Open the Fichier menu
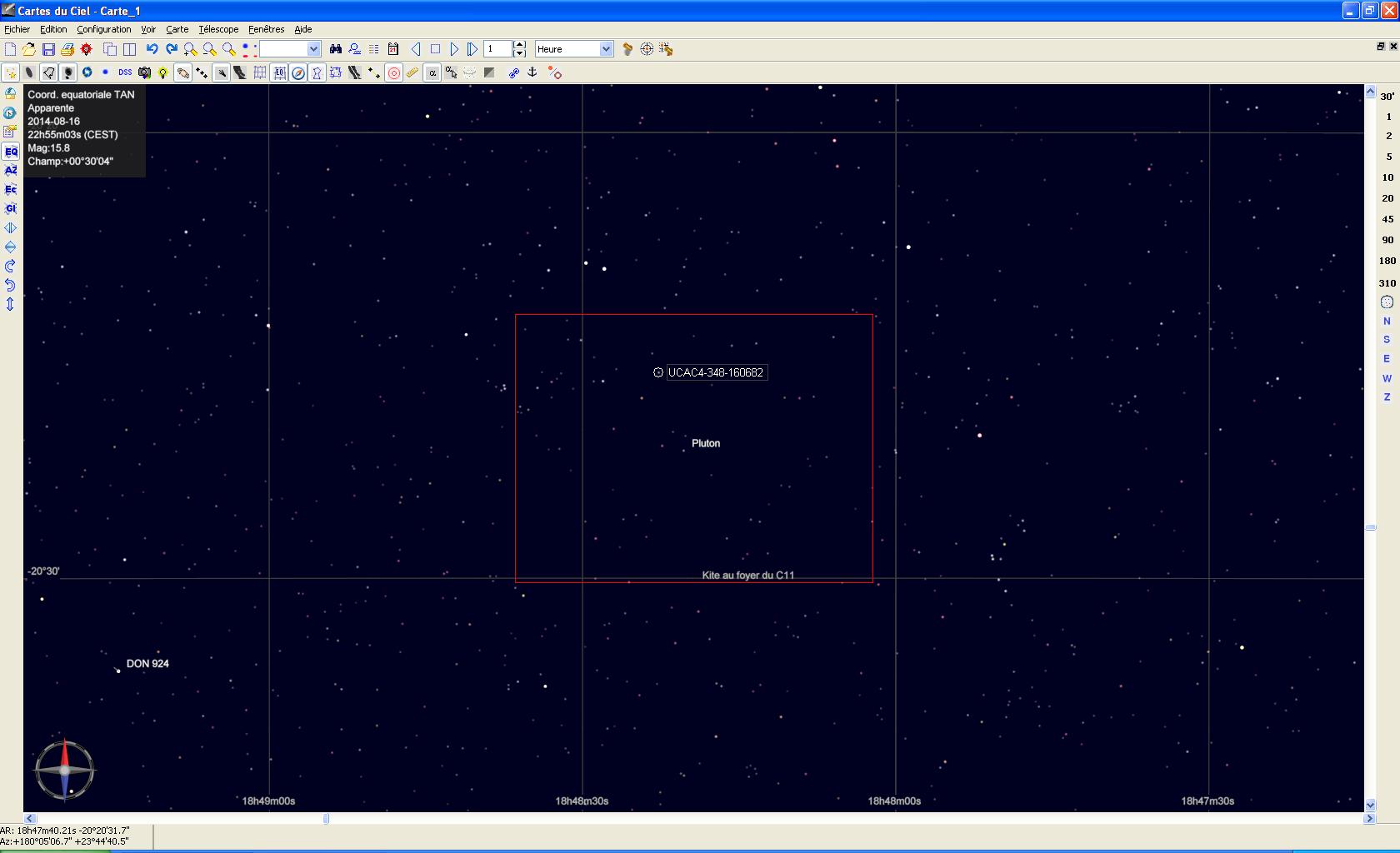Screen dimensions: 1400x853 coord(17,29)
